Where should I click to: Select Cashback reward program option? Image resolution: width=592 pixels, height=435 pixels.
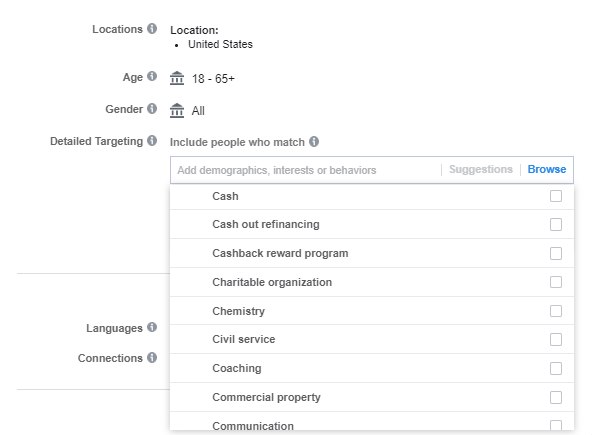pos(372,253)
